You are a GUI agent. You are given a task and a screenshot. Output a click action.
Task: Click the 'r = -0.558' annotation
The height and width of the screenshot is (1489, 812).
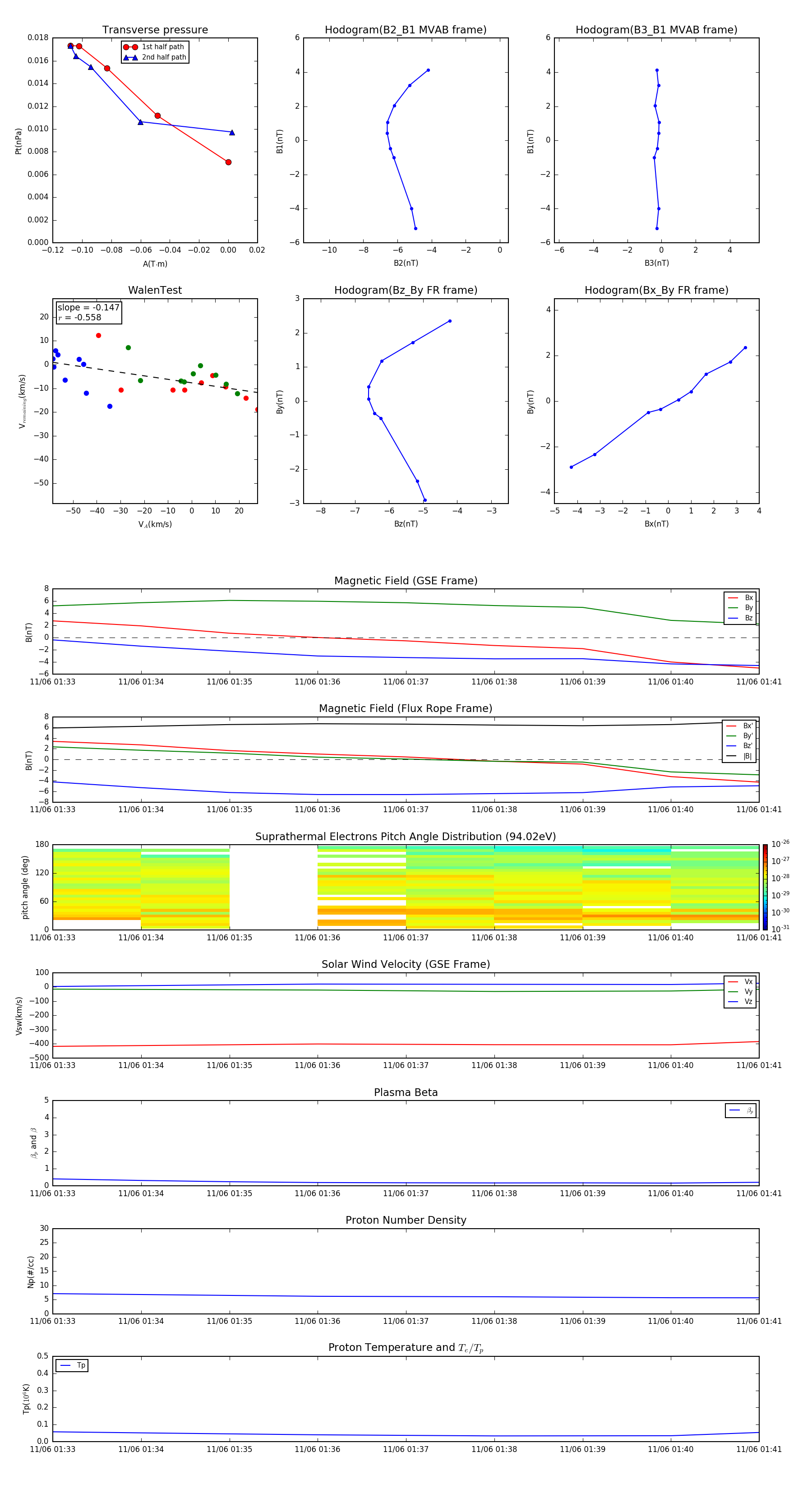click(80, 317)
